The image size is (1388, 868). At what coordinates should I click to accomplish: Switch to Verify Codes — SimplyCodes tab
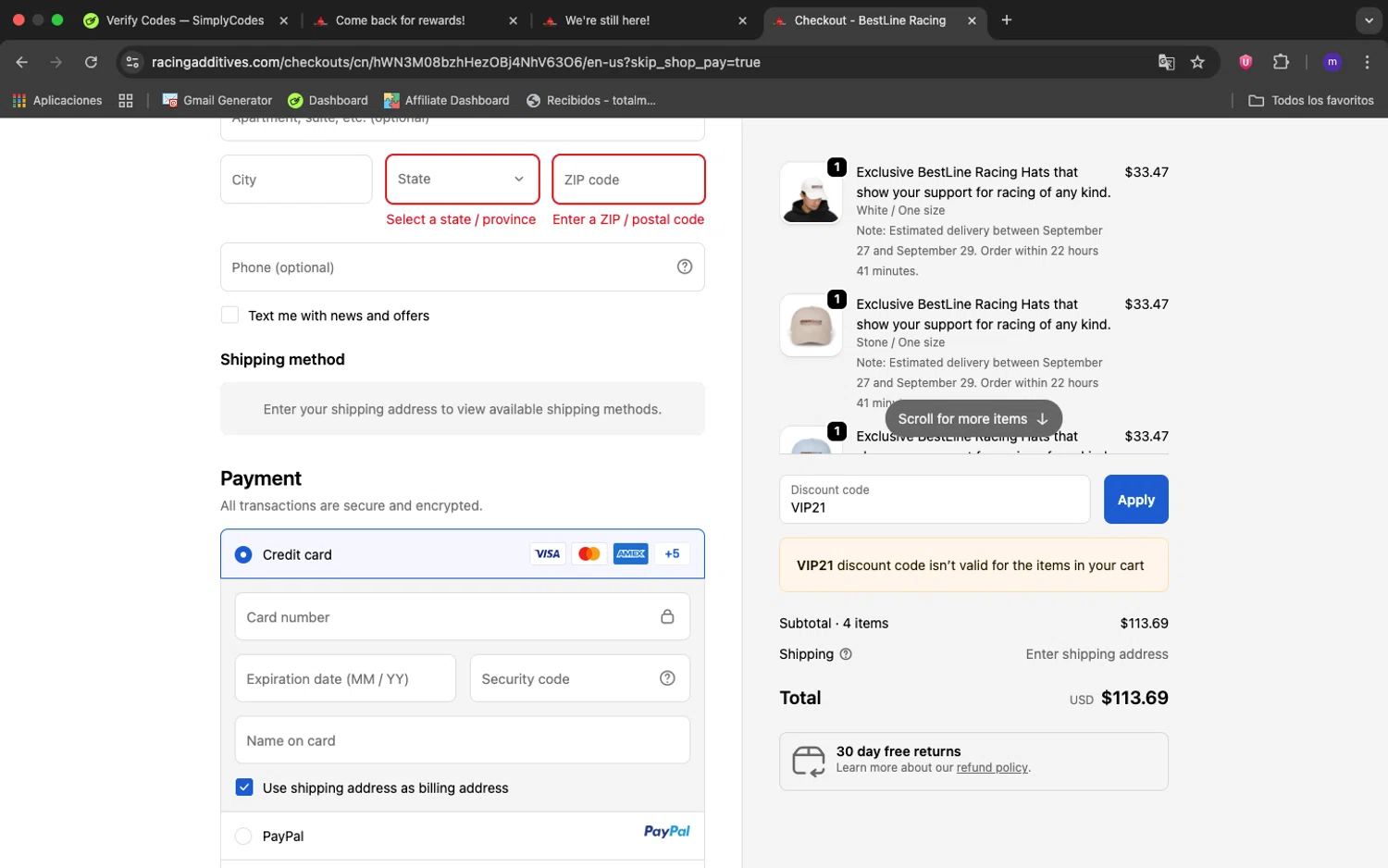coord(185,20)
